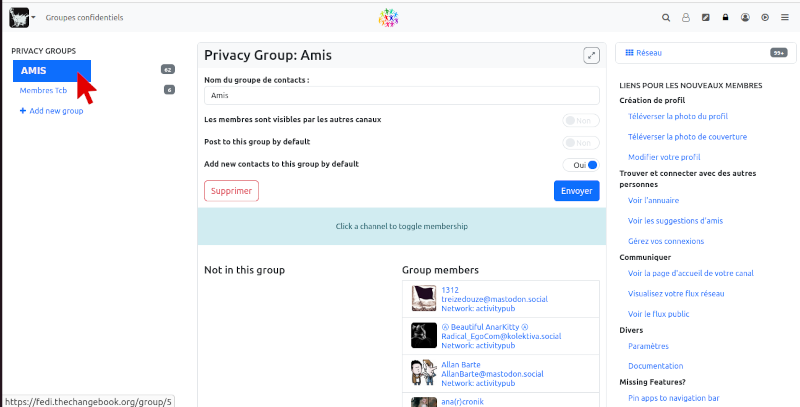
Task: Click the play circle icon in navbar
Action: [765, 17]
